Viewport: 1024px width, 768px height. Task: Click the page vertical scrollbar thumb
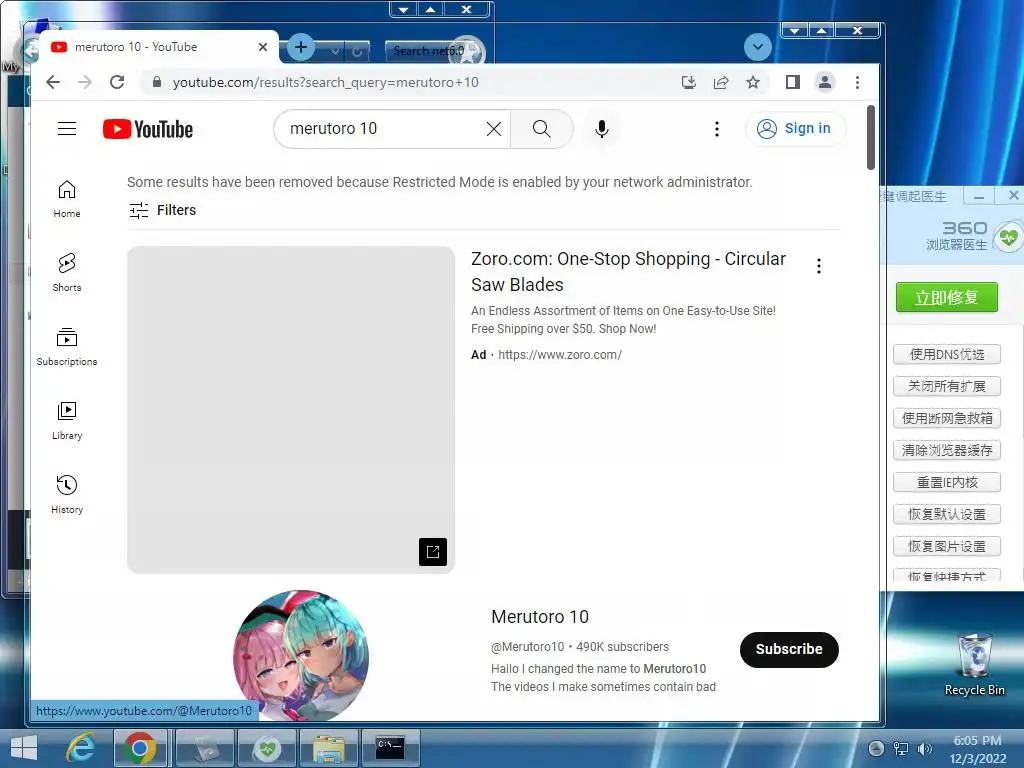click(871, 137)
